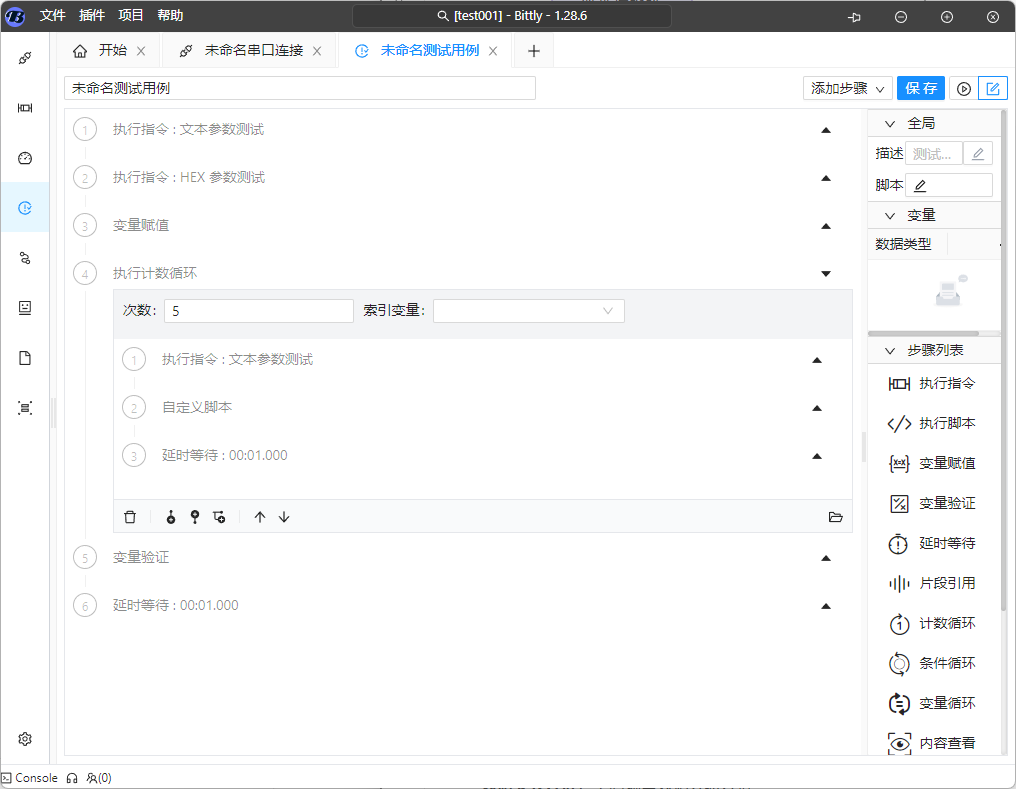Click the 计数循环 step icon
The image size is (1016, 789).
click(x=899, y=624)
